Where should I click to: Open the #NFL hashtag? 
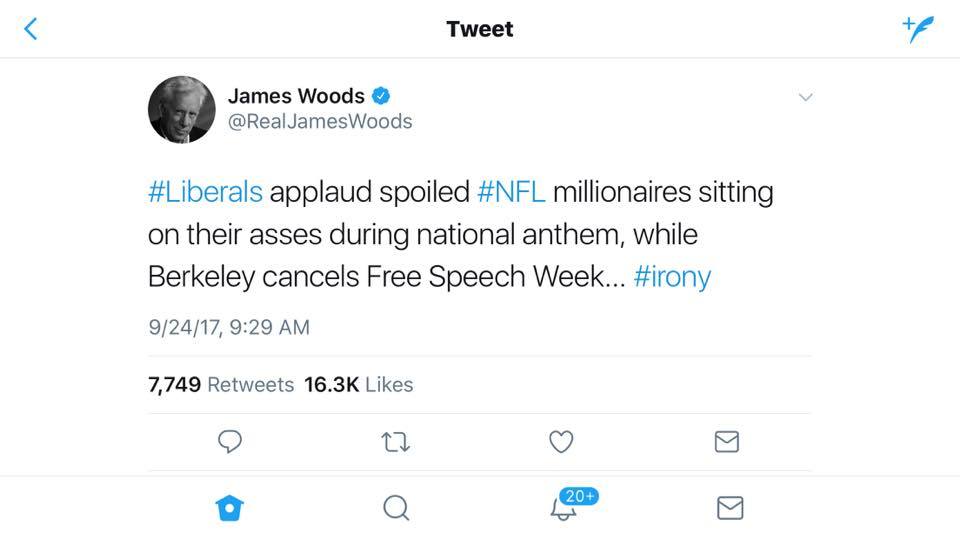tap(511, 192)
